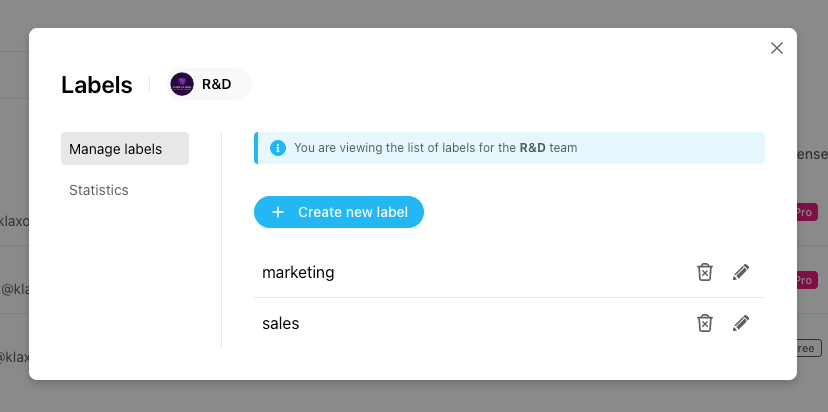Click the trash icon for sales label

click(x=705, y=323)
